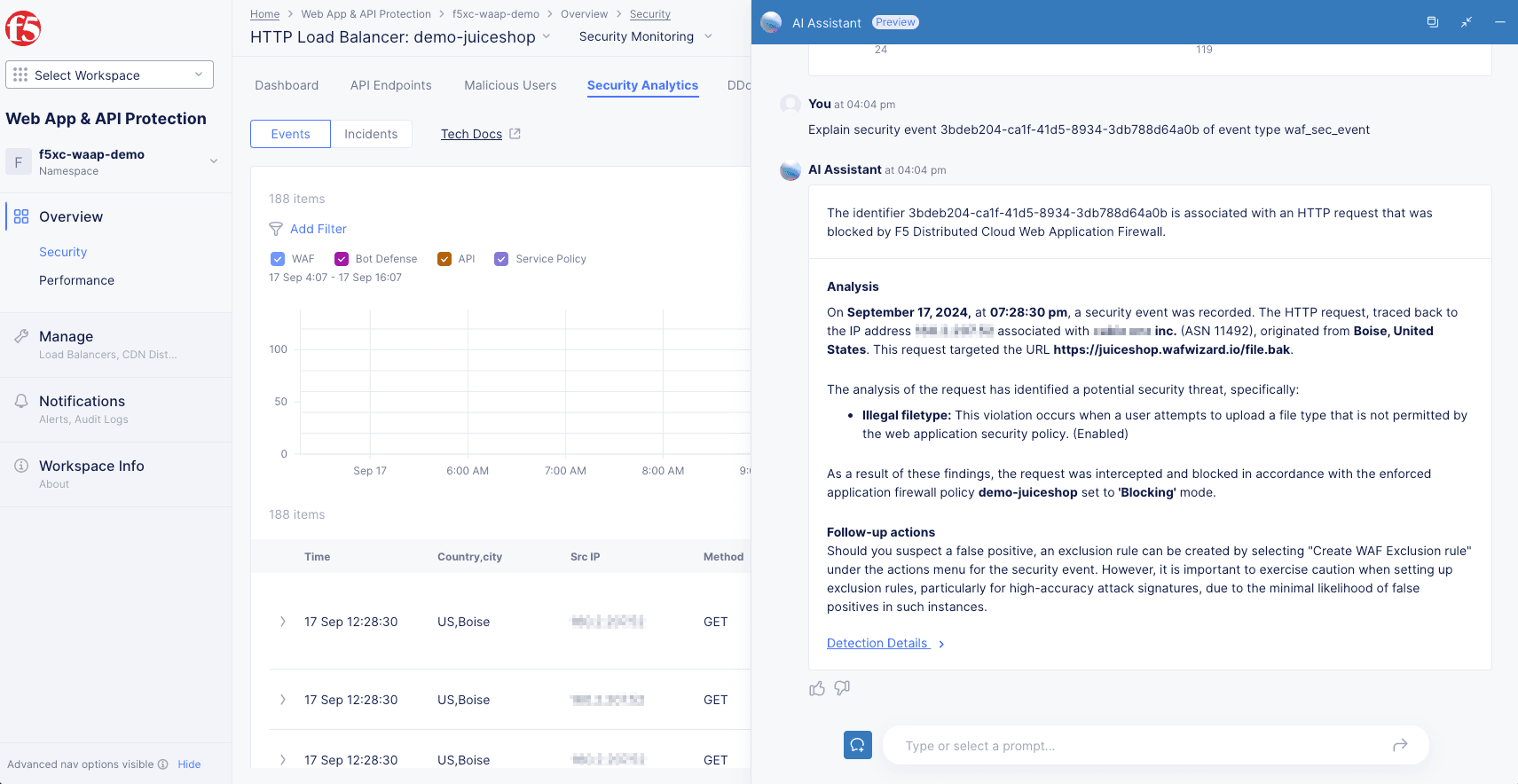
Task: Click the Manage wrench icon
Action: [x=21, y=336]
